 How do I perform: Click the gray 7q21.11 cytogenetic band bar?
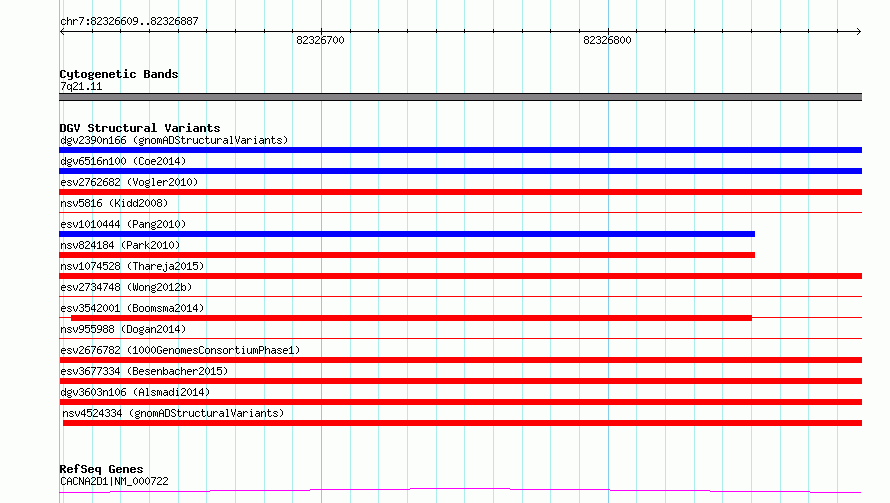coord(460,97)
